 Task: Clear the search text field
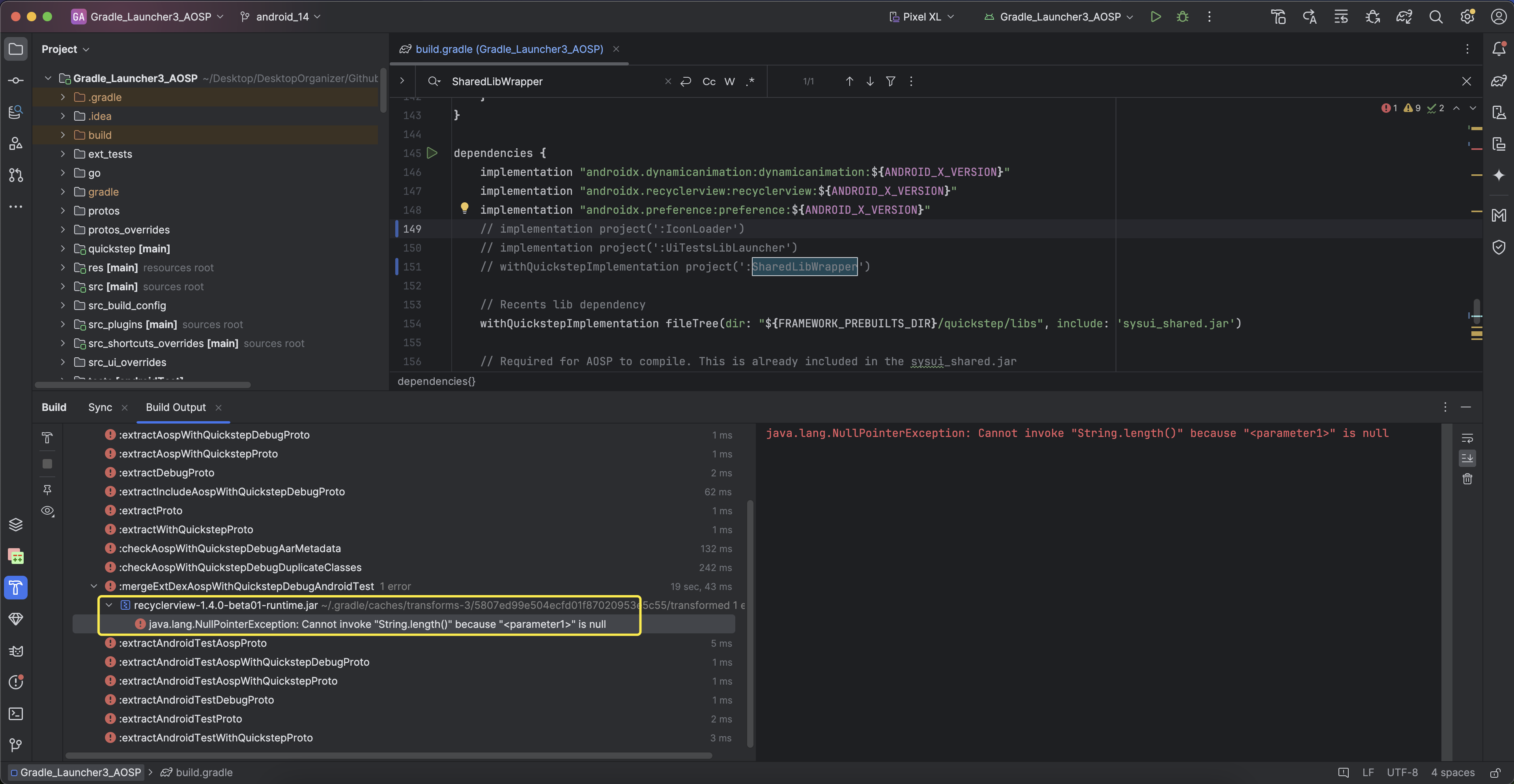668,81
